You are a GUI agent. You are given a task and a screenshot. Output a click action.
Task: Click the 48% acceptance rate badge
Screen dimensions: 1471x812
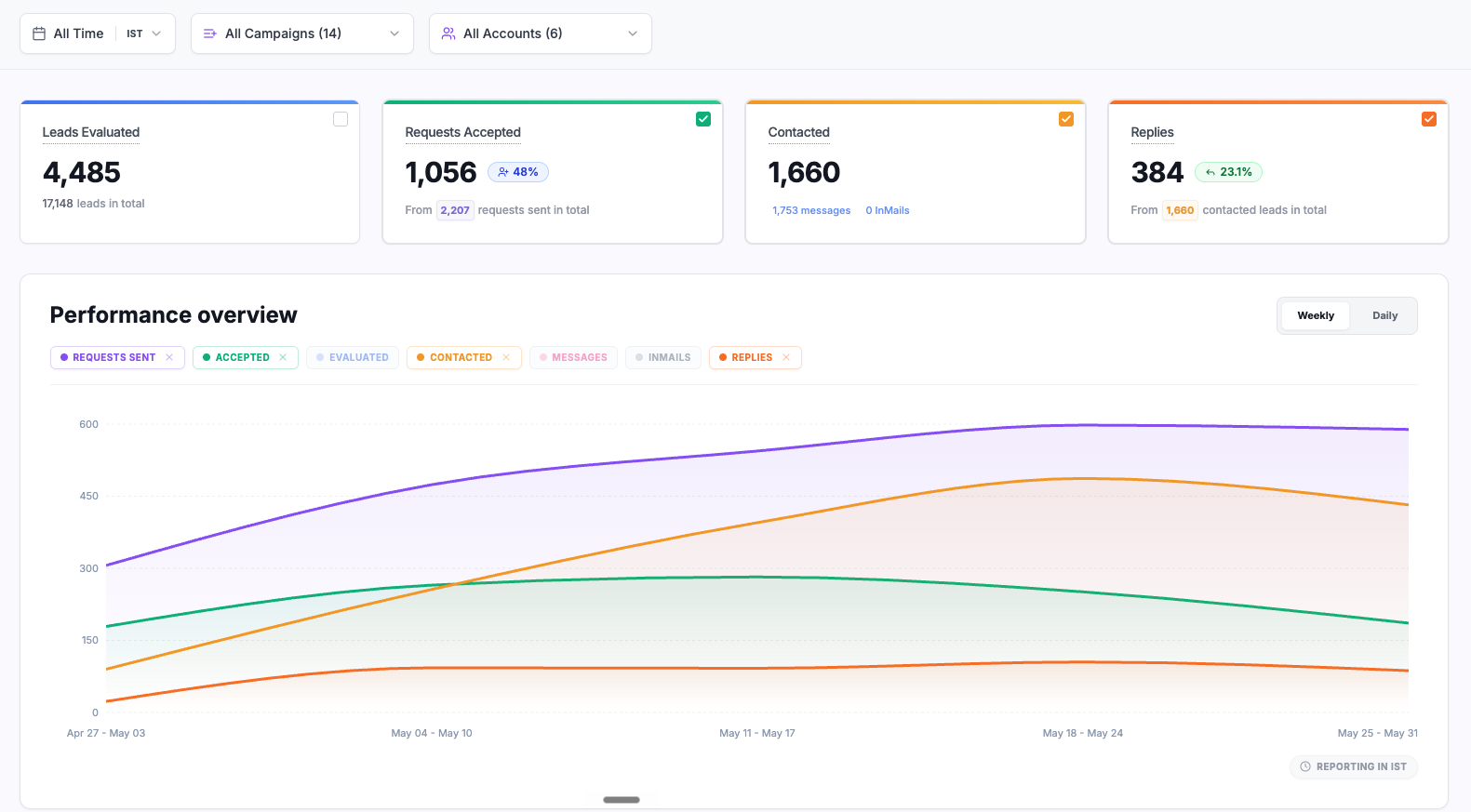coord(518,172)
